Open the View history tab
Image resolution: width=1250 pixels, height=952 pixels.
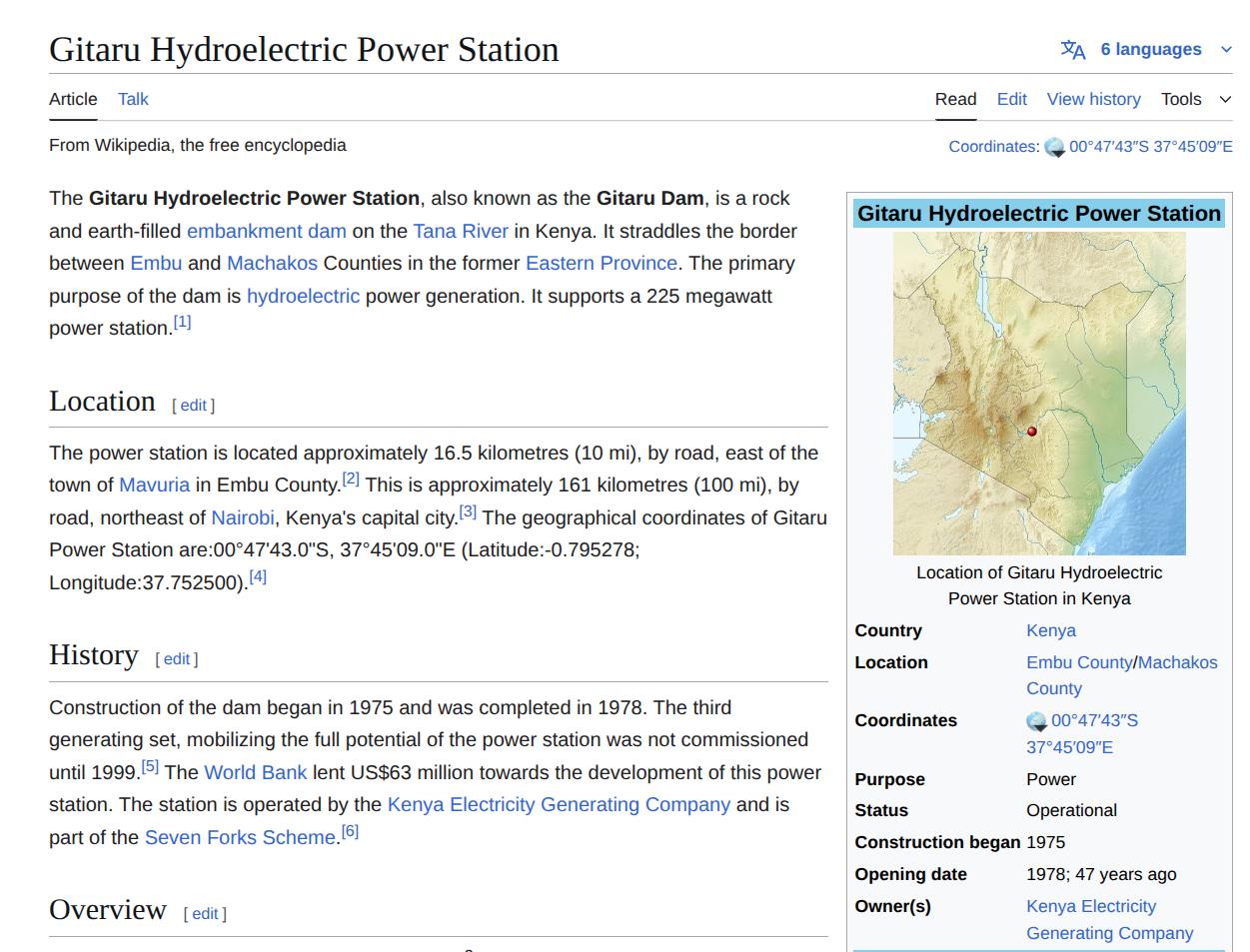1093,99
